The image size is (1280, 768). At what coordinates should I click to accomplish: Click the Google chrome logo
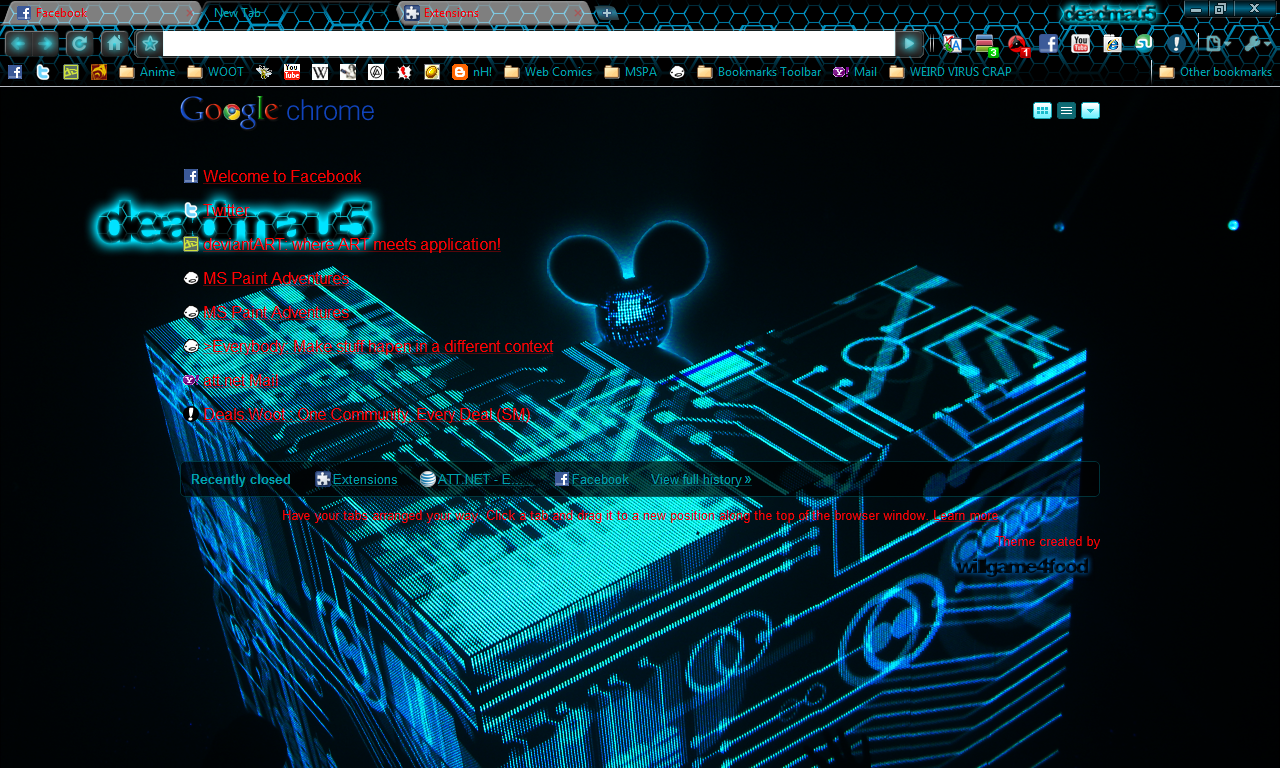[277, 112]
